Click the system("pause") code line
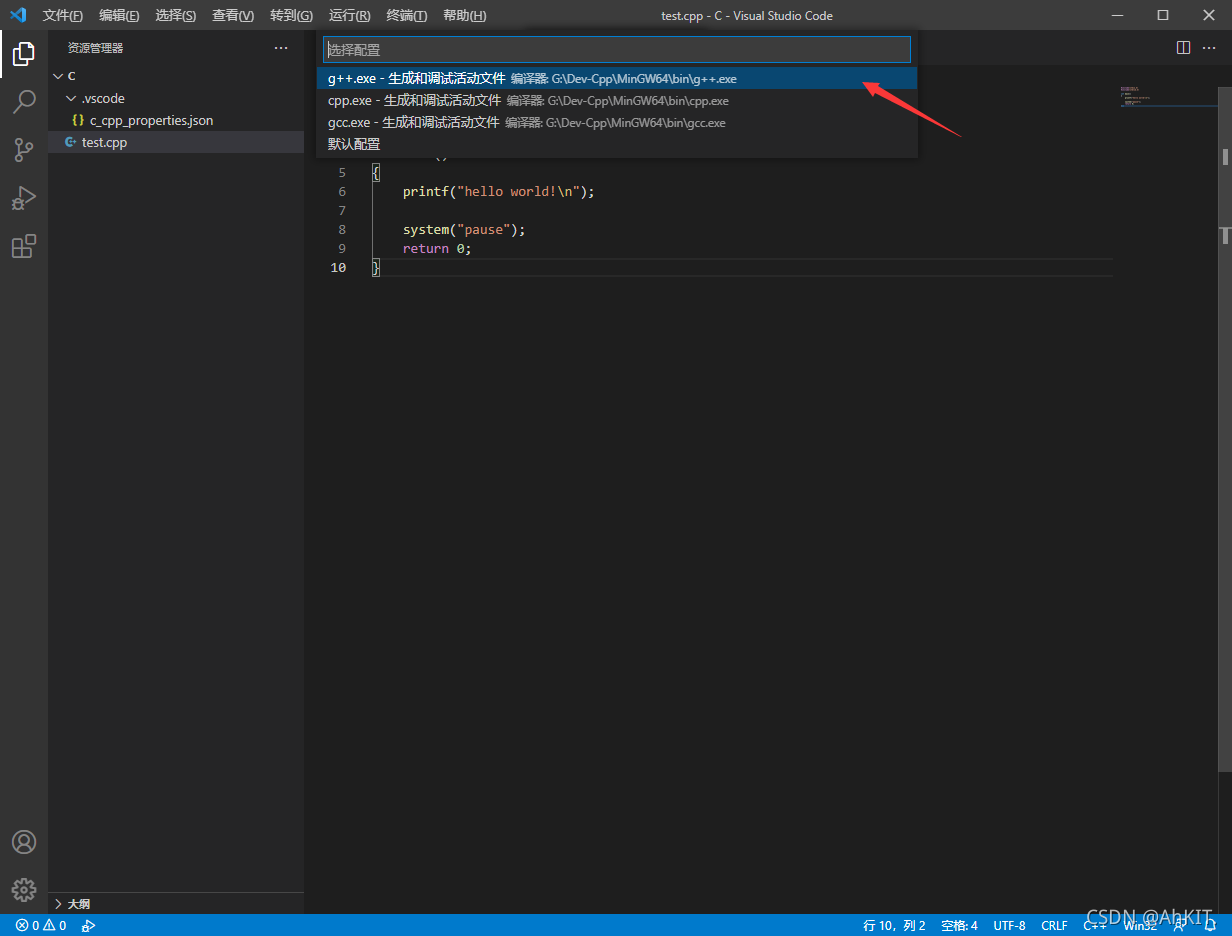Viewport: 1232px width, 936px height. coord(464,229)
